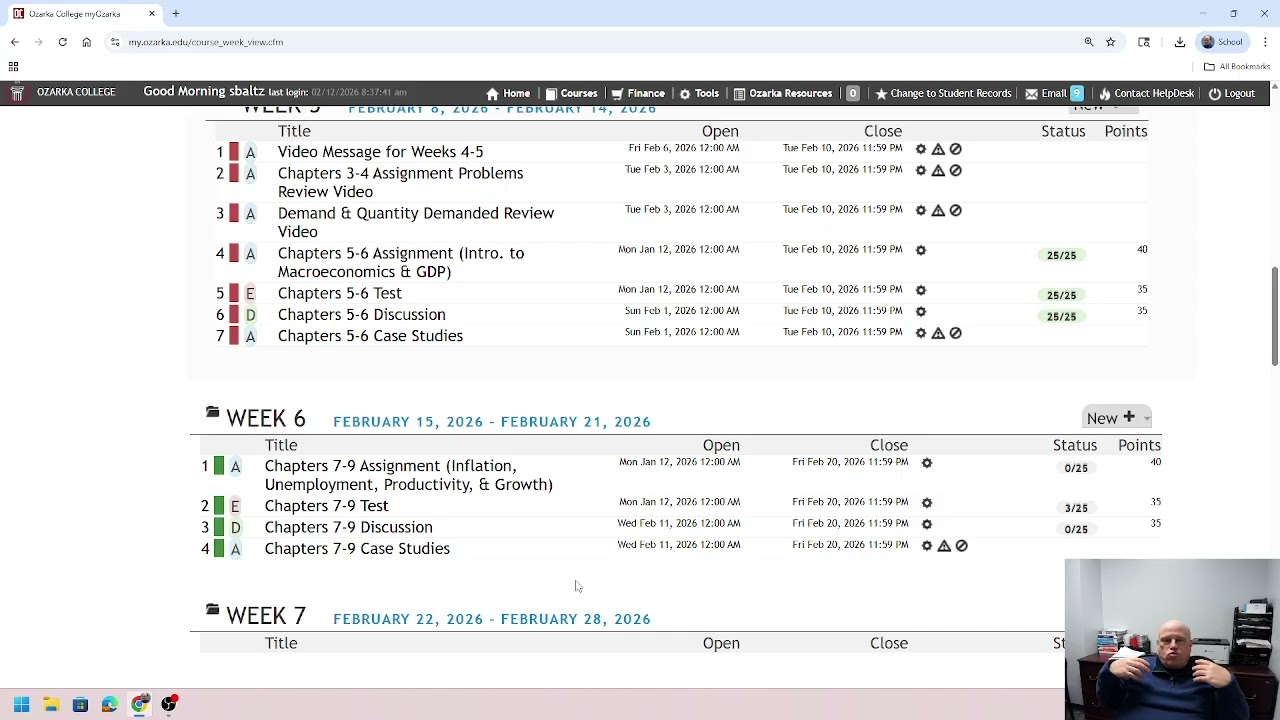
Task: Open Chapters 7-9 Test
Action: 327,506
